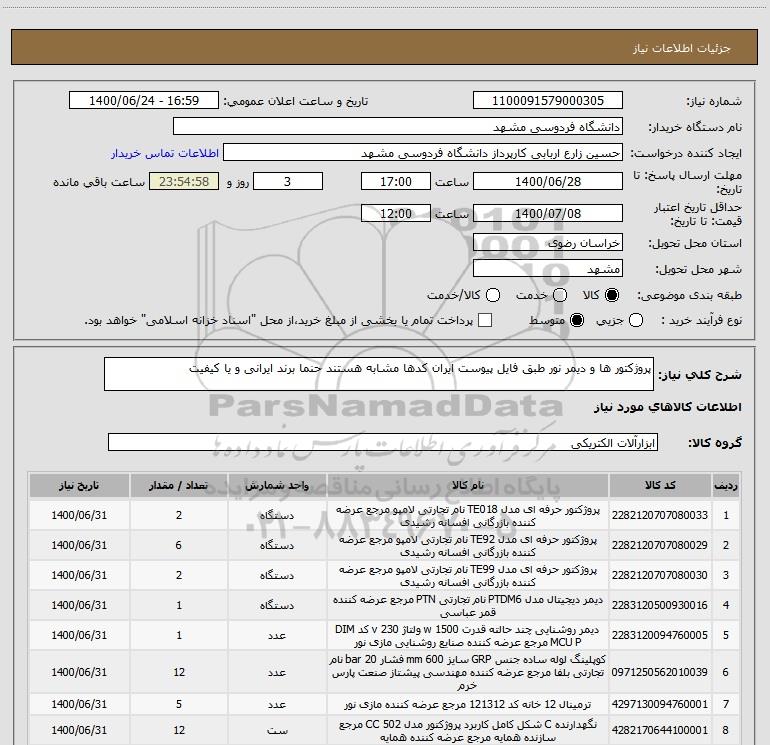
Task: Click the announcement date field 1400/06/24 - 16:59
Action: (x=144, y=101)
